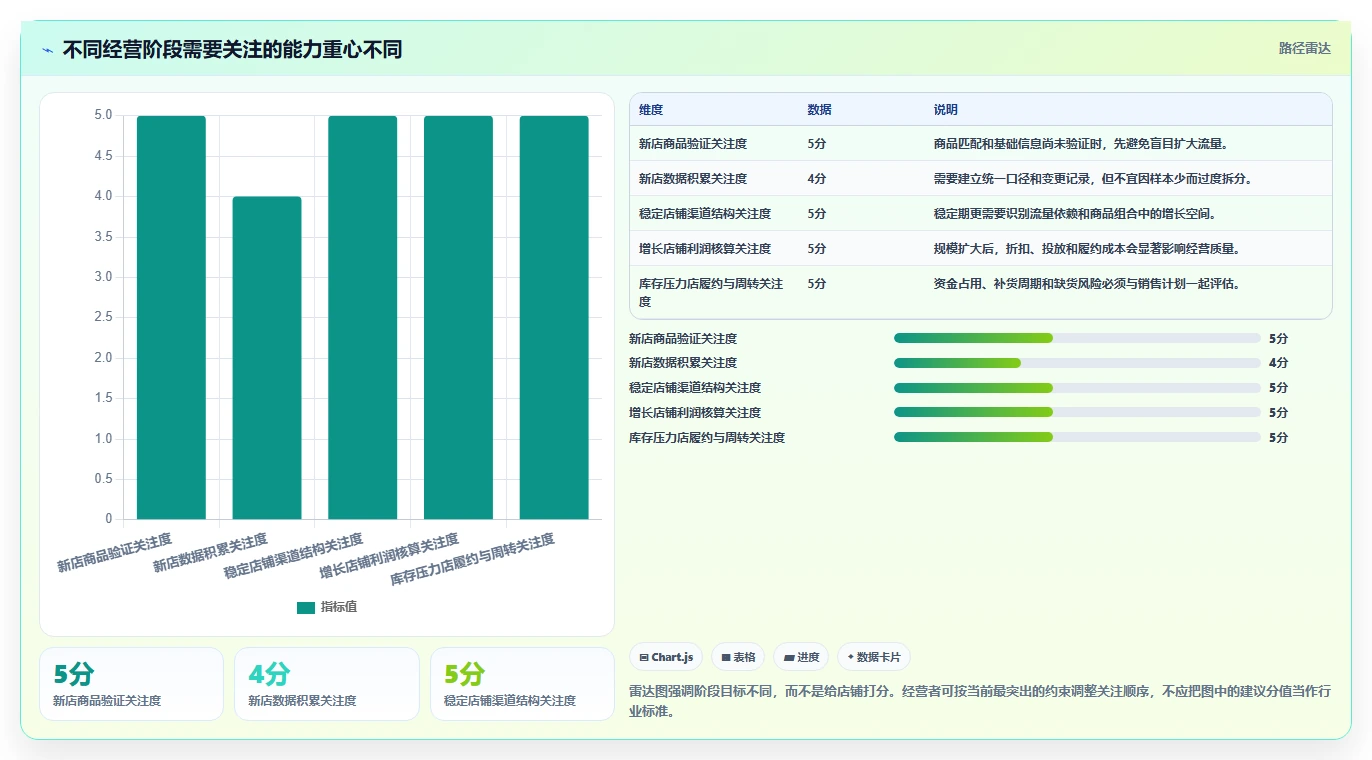Click the 库存压力店履约与周转关注度 progress bar
Viewport: 1372px width, 760px height.
[1077, 437]
